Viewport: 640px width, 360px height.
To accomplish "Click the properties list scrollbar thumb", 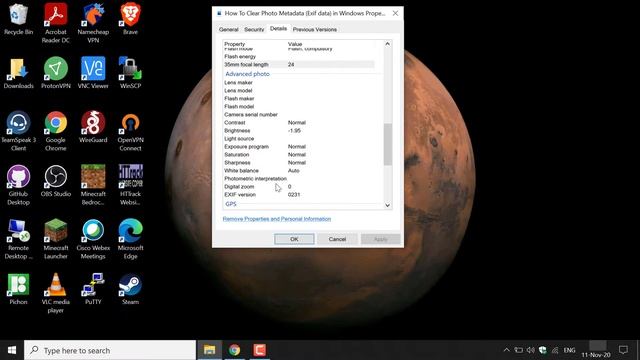I will pyautogui.click(x=387, y=144).
